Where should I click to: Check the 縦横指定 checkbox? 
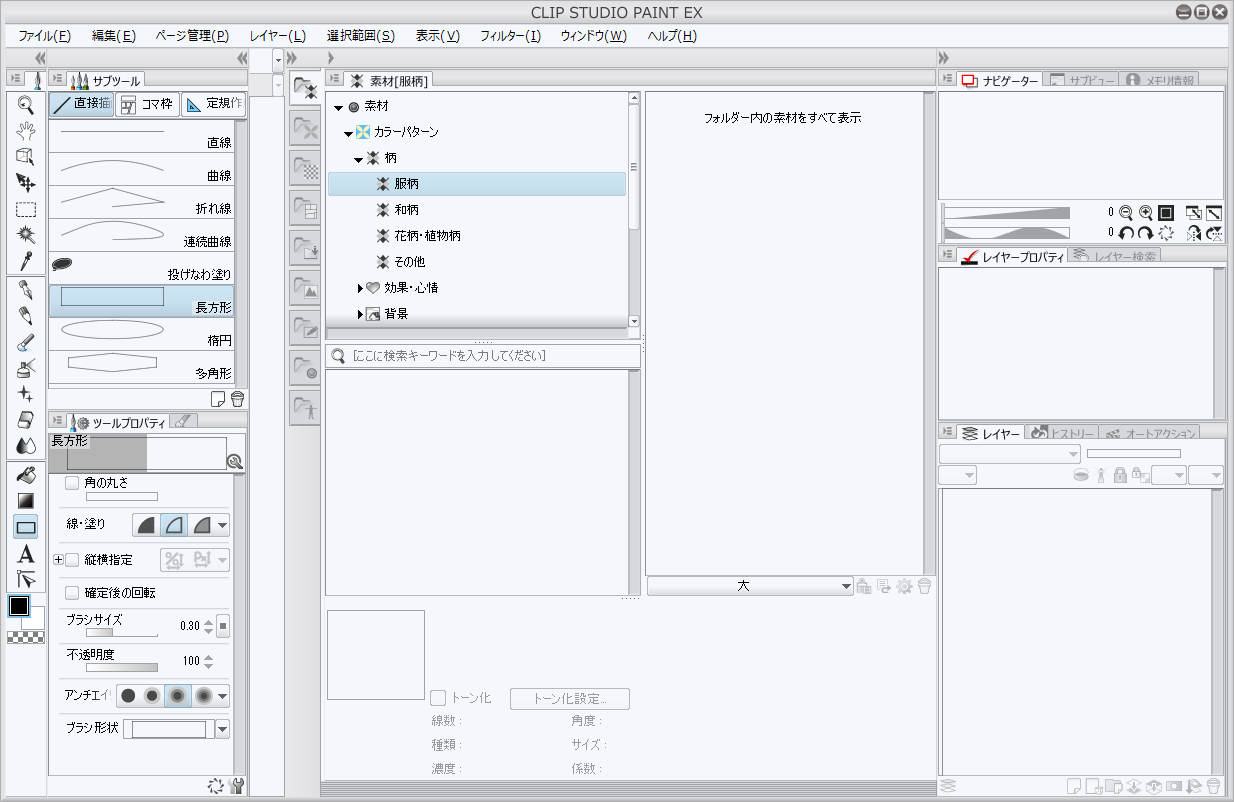pos(72,560)
